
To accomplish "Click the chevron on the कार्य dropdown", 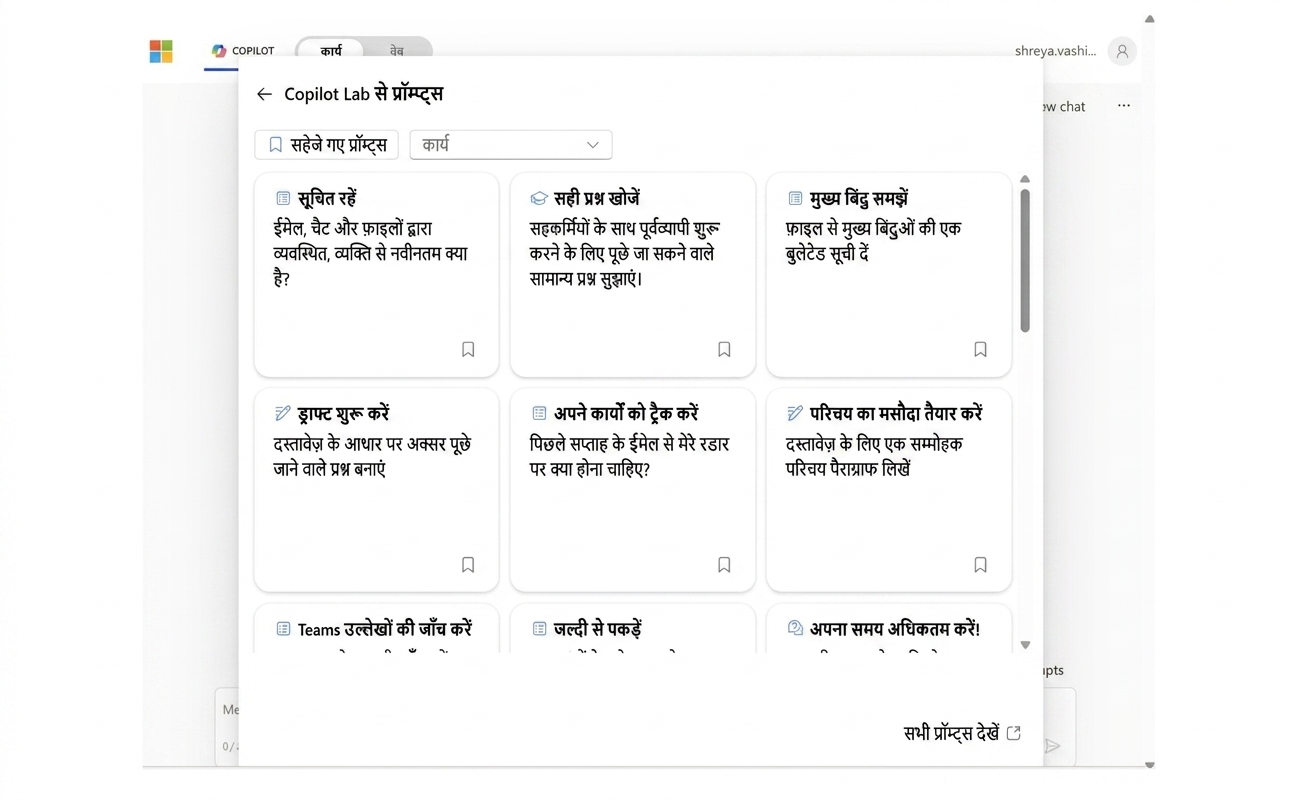I will (592, 145).
